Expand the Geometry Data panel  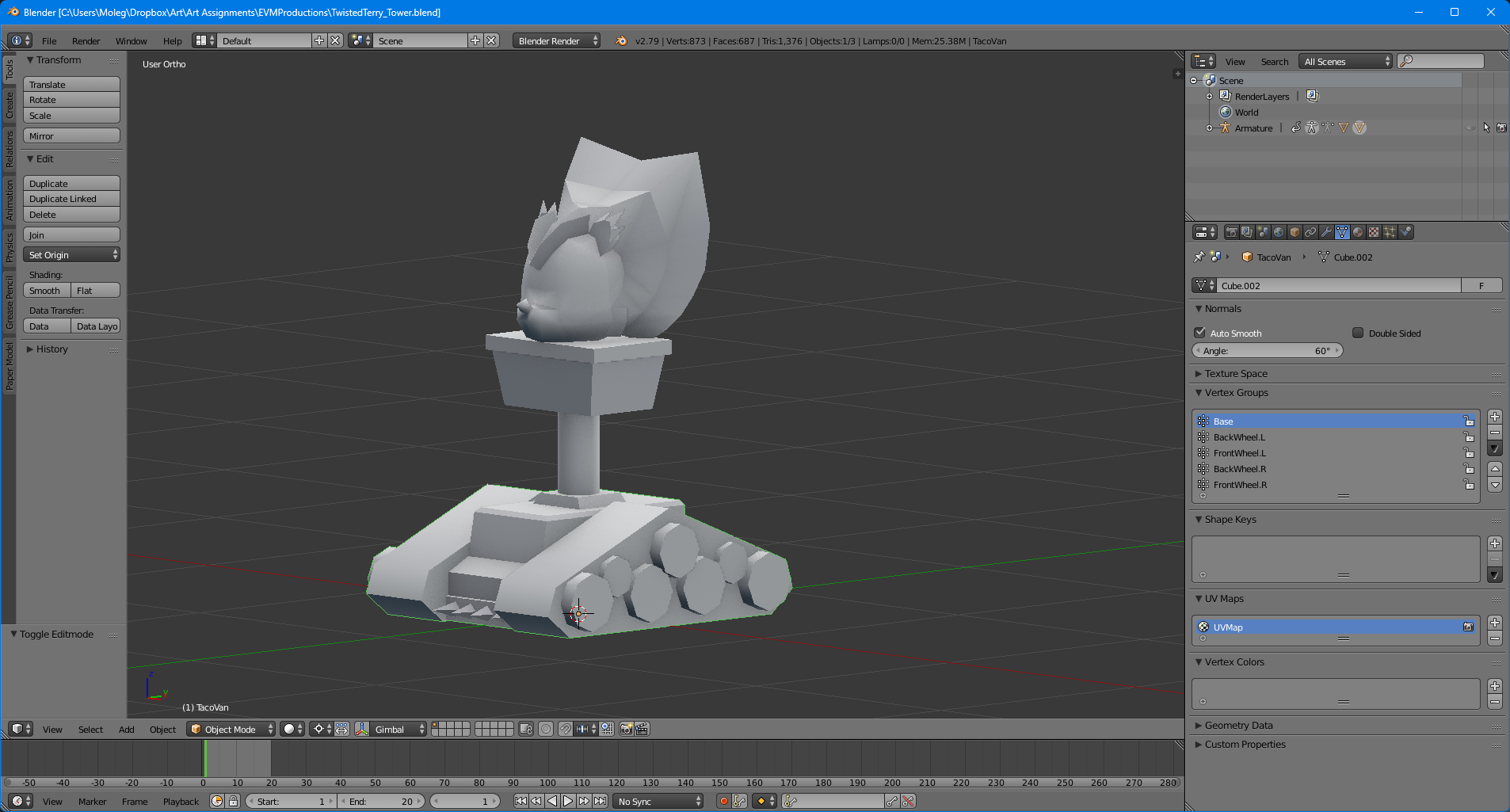tap(1238, 725)
